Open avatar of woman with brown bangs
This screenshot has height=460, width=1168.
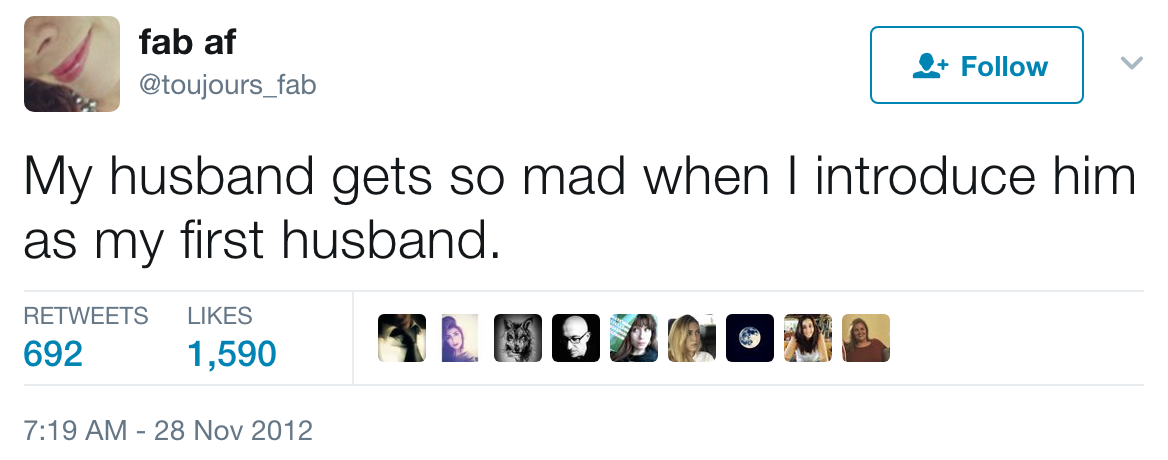coord(633,338)
